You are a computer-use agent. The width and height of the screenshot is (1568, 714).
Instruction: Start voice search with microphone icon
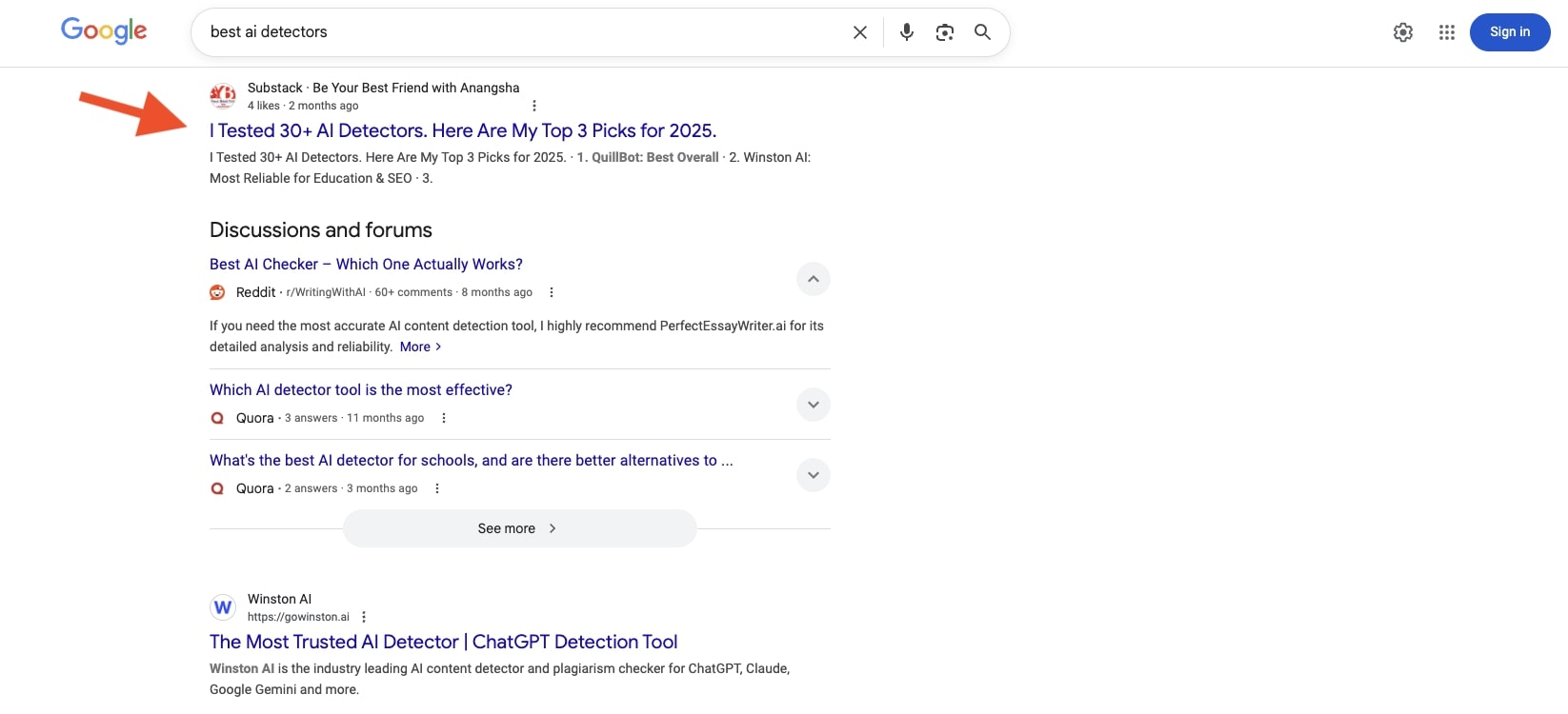tap(907, 32)
